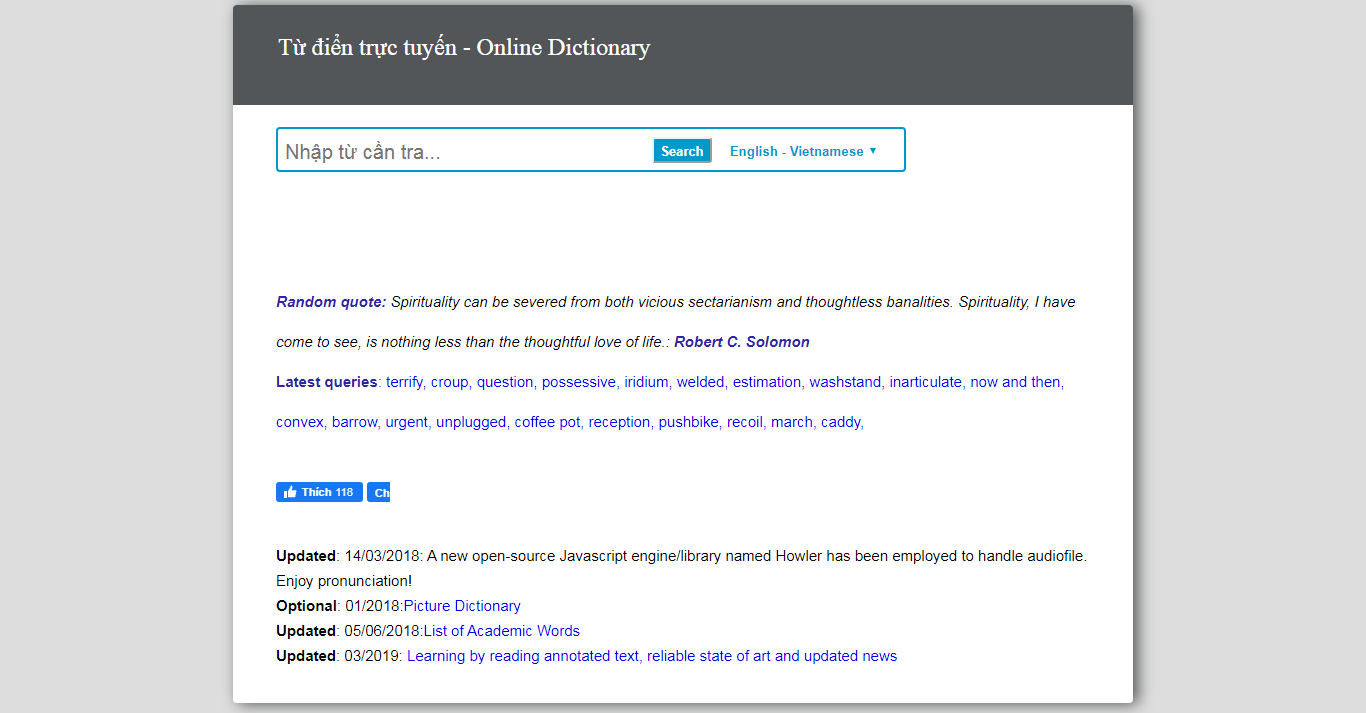Look up the latest query 'terrify'
Image resolution: width=1366 pixels, height=713 pixels.
(x=404, y=382)
